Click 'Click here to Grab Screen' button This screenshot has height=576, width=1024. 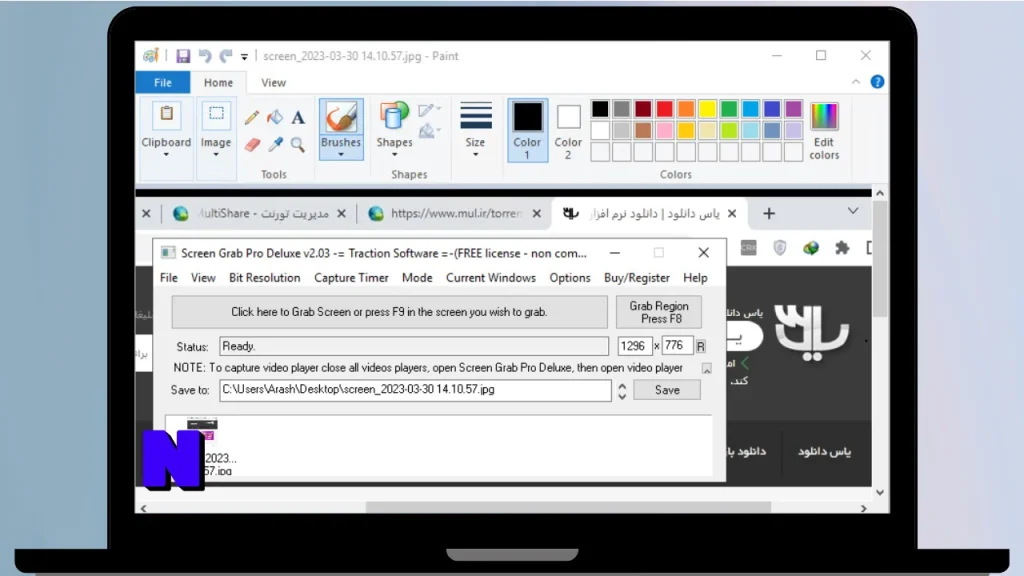[x=389, y=312]
